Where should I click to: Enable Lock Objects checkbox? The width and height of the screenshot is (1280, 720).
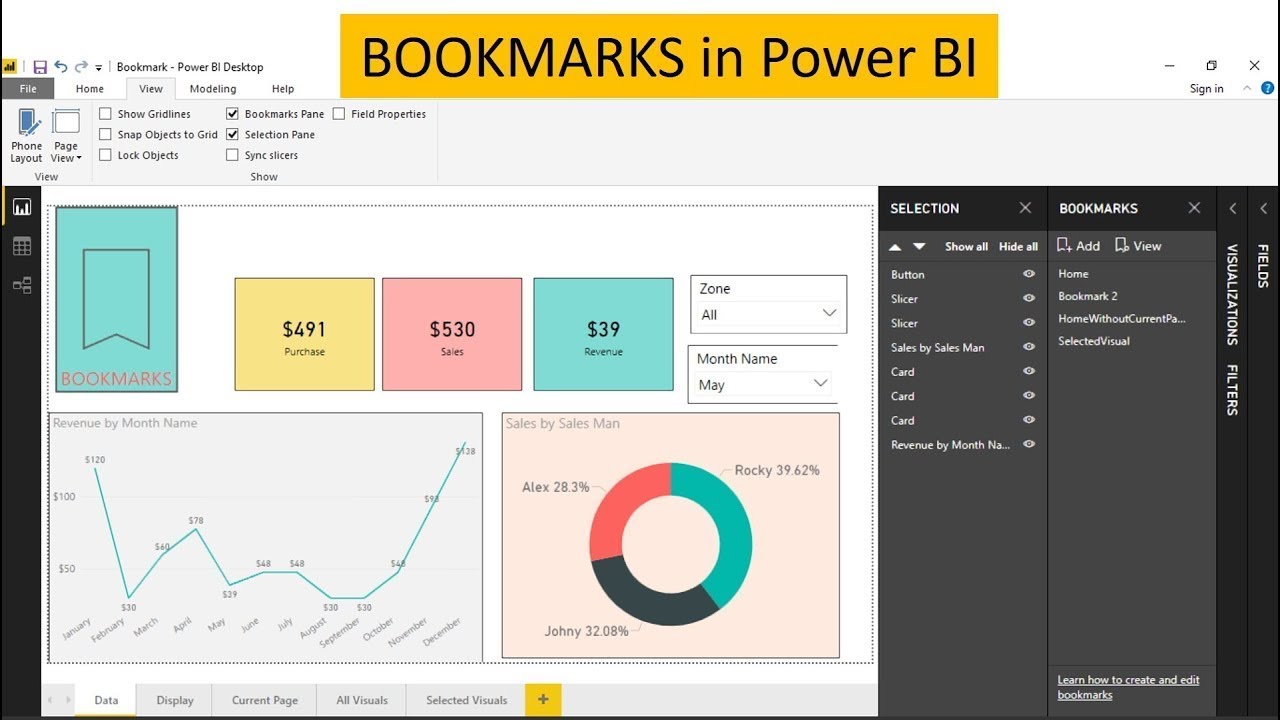coord(105,155)
